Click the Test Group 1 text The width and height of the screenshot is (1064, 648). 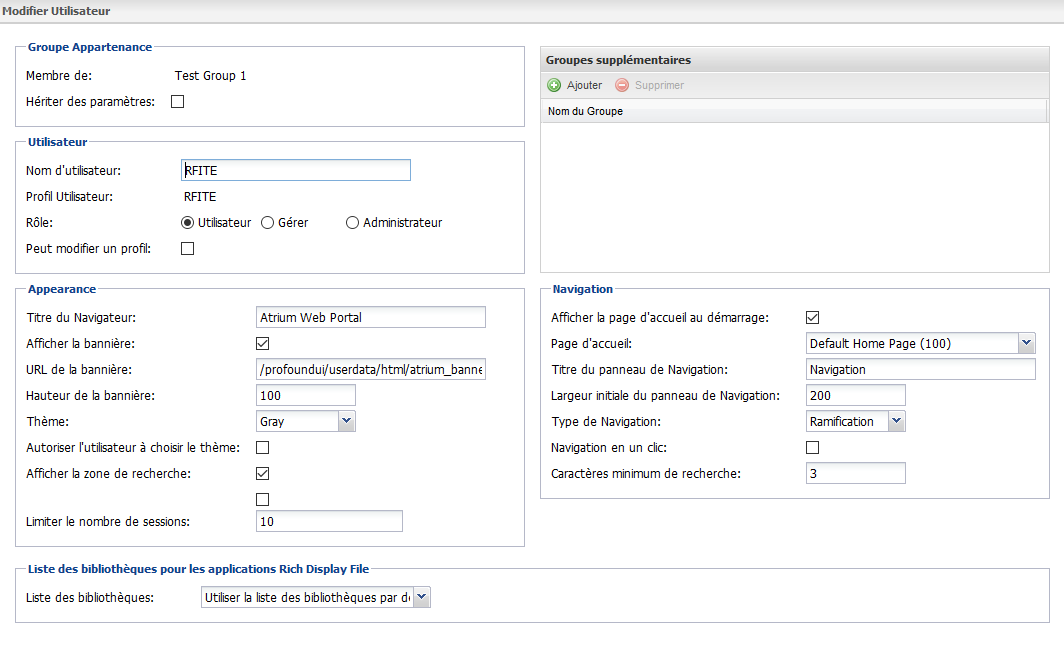tap(210, 75)
